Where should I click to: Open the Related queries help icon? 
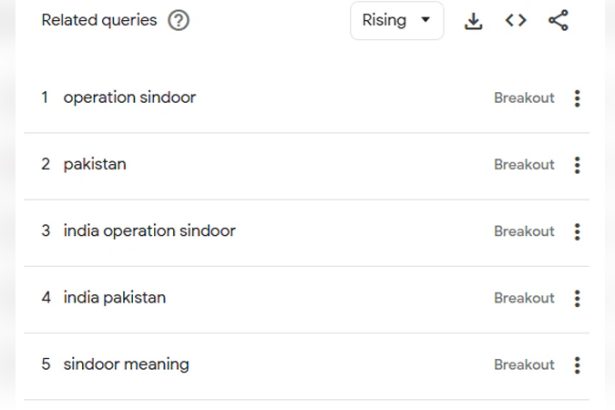coord(178,20)
